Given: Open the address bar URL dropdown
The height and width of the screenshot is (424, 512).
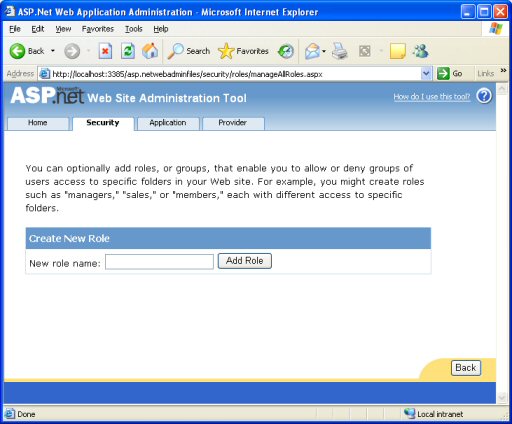Looking at the screenshot, I should (x=426, y=73).
